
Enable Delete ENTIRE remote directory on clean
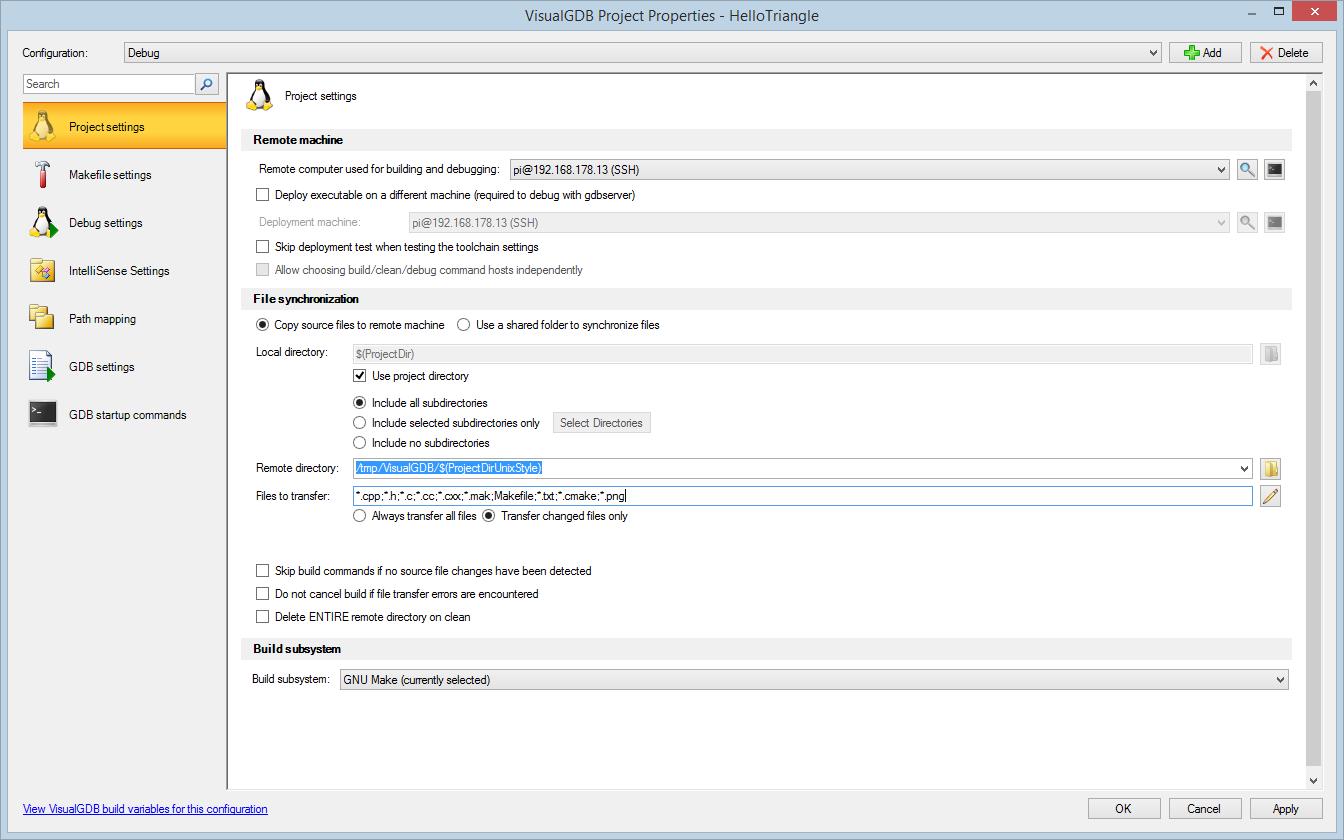click(263, 617)
